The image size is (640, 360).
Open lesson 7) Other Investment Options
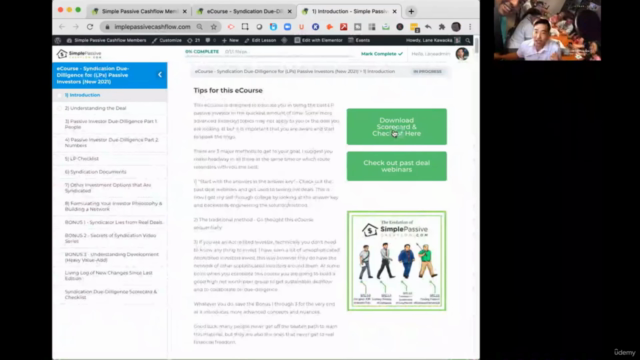(x=108, y=188)
